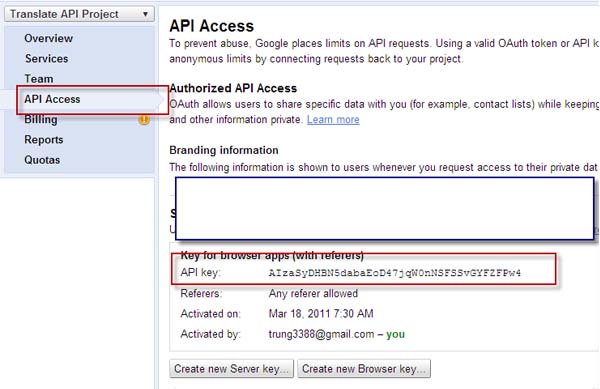The height and width of the screenshot is (389, 600).
Task: Open Services section in sidebar
Action: [x=47, y=59]
